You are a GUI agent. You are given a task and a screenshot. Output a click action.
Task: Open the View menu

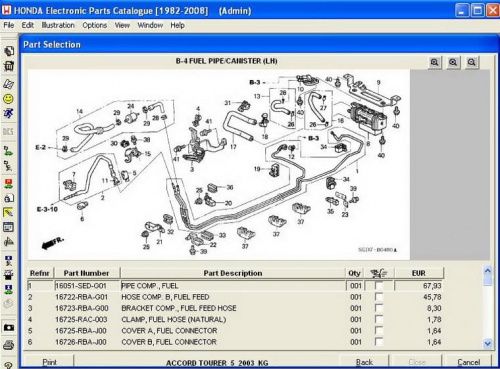point(122,25)
